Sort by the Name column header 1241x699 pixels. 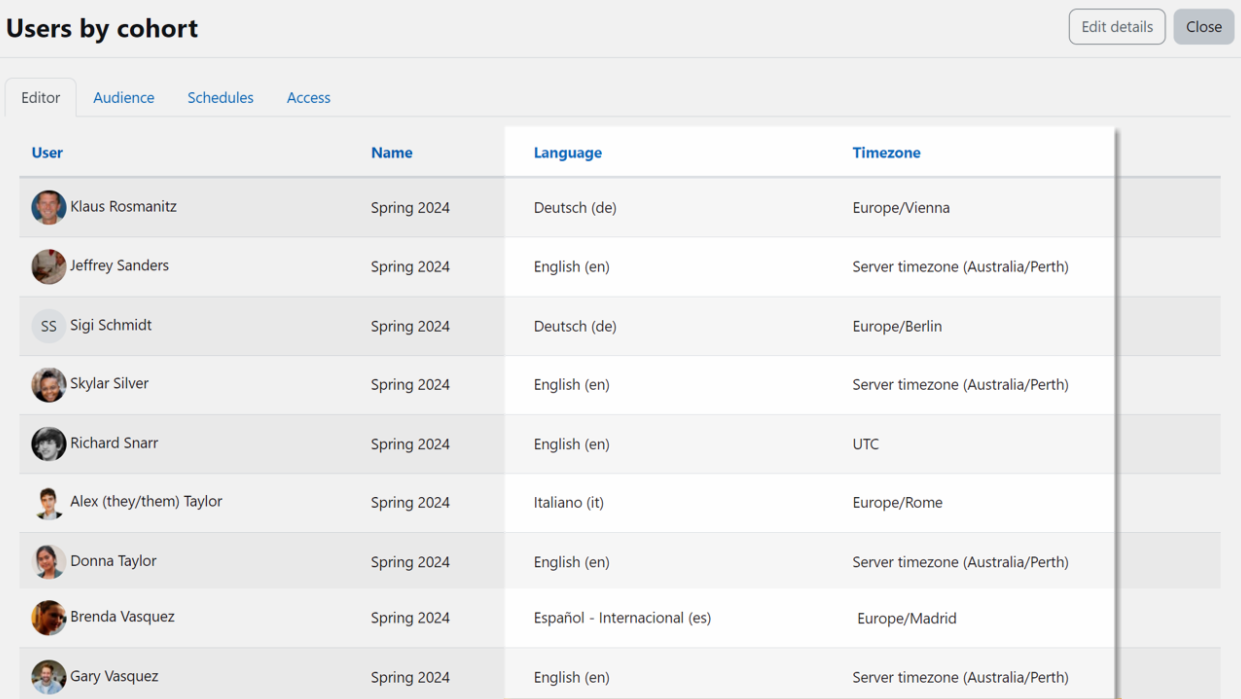pyautogui.click(x=391, y=153)
